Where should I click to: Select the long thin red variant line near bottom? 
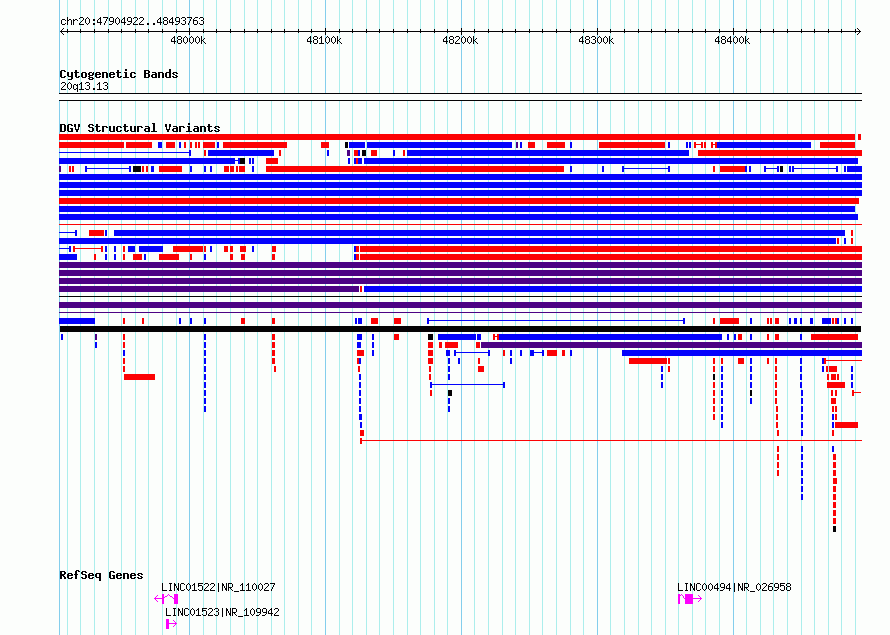[x=611, y=440]
